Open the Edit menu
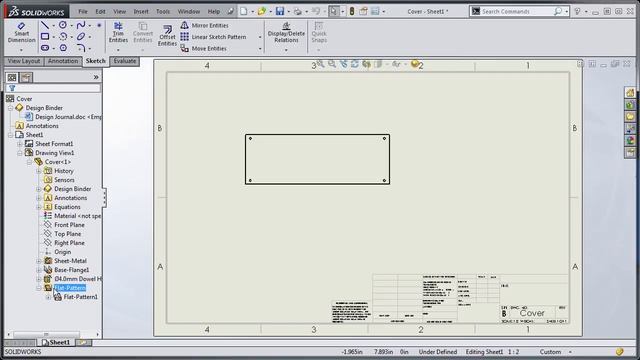Viewport: 640px width, 360px height. [x=100, y=11]
